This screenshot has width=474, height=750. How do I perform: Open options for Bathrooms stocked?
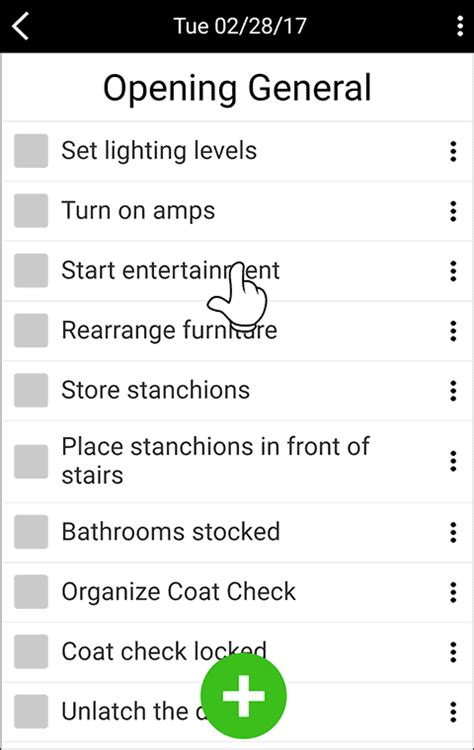pyautogui.click(x=453, y=532)
